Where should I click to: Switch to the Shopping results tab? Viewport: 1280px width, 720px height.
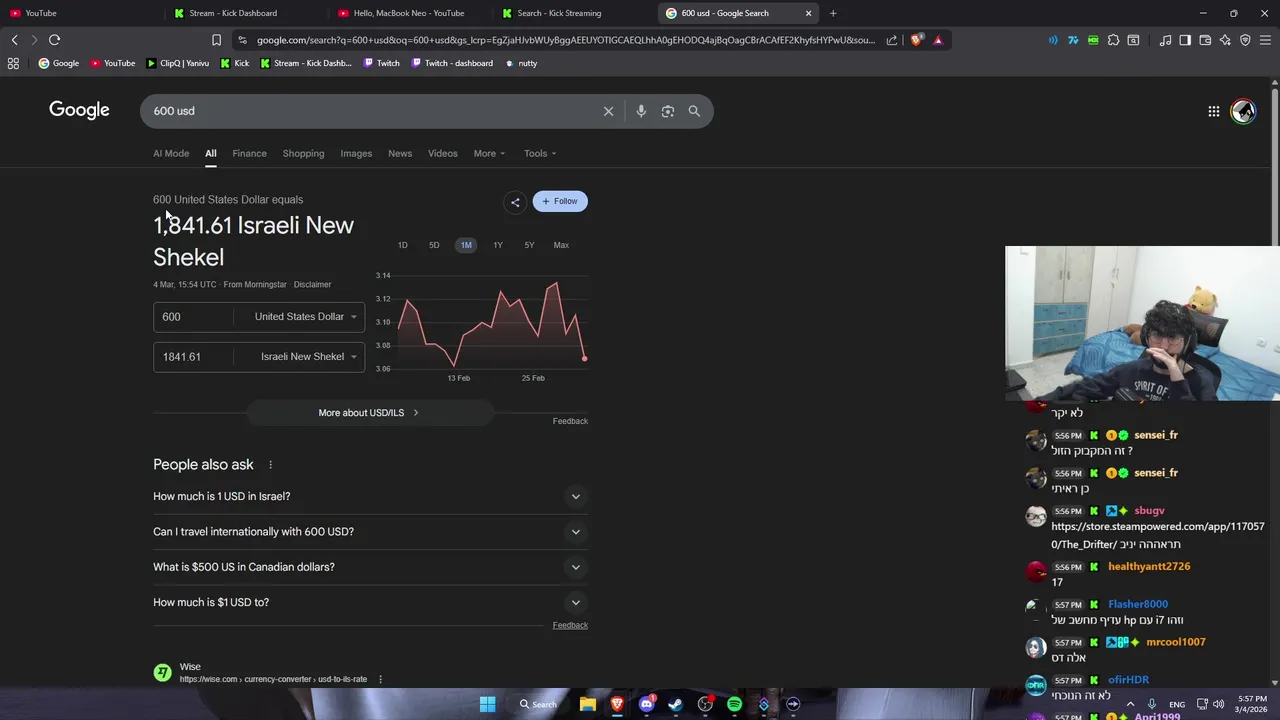(x=303, y=153)
